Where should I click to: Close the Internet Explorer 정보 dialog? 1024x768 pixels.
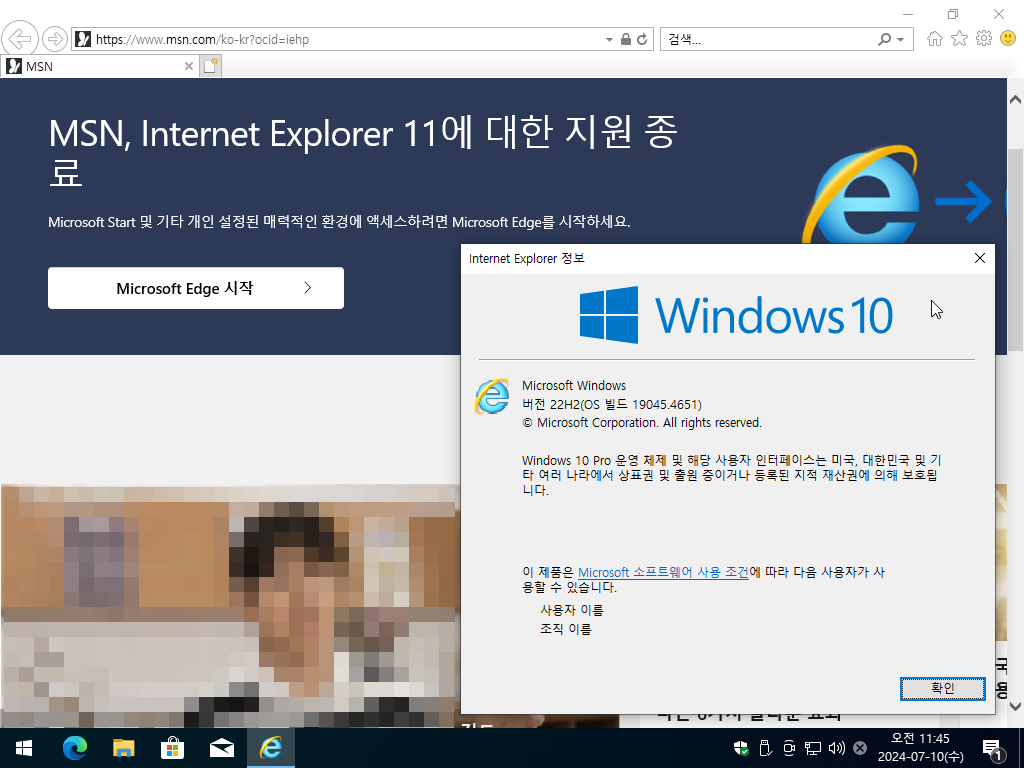[980, 258]
